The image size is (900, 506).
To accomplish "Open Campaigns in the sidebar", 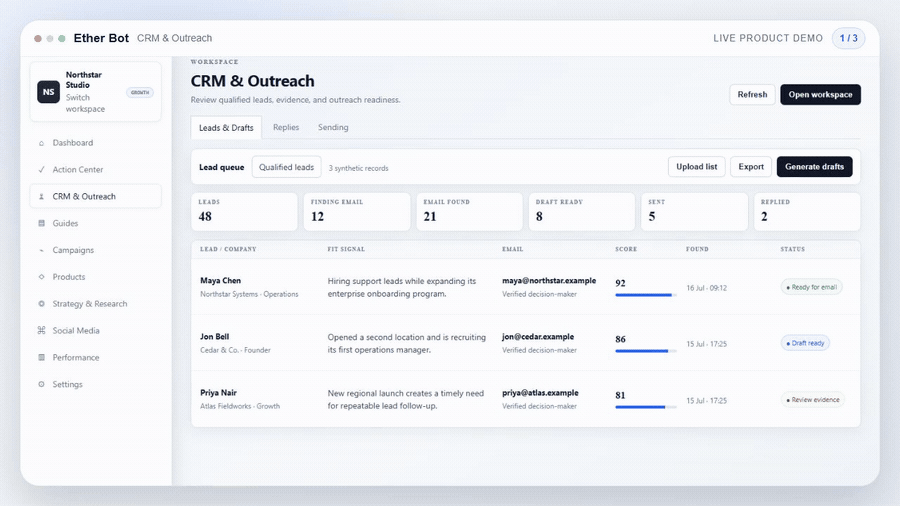I will pos(96,250).
